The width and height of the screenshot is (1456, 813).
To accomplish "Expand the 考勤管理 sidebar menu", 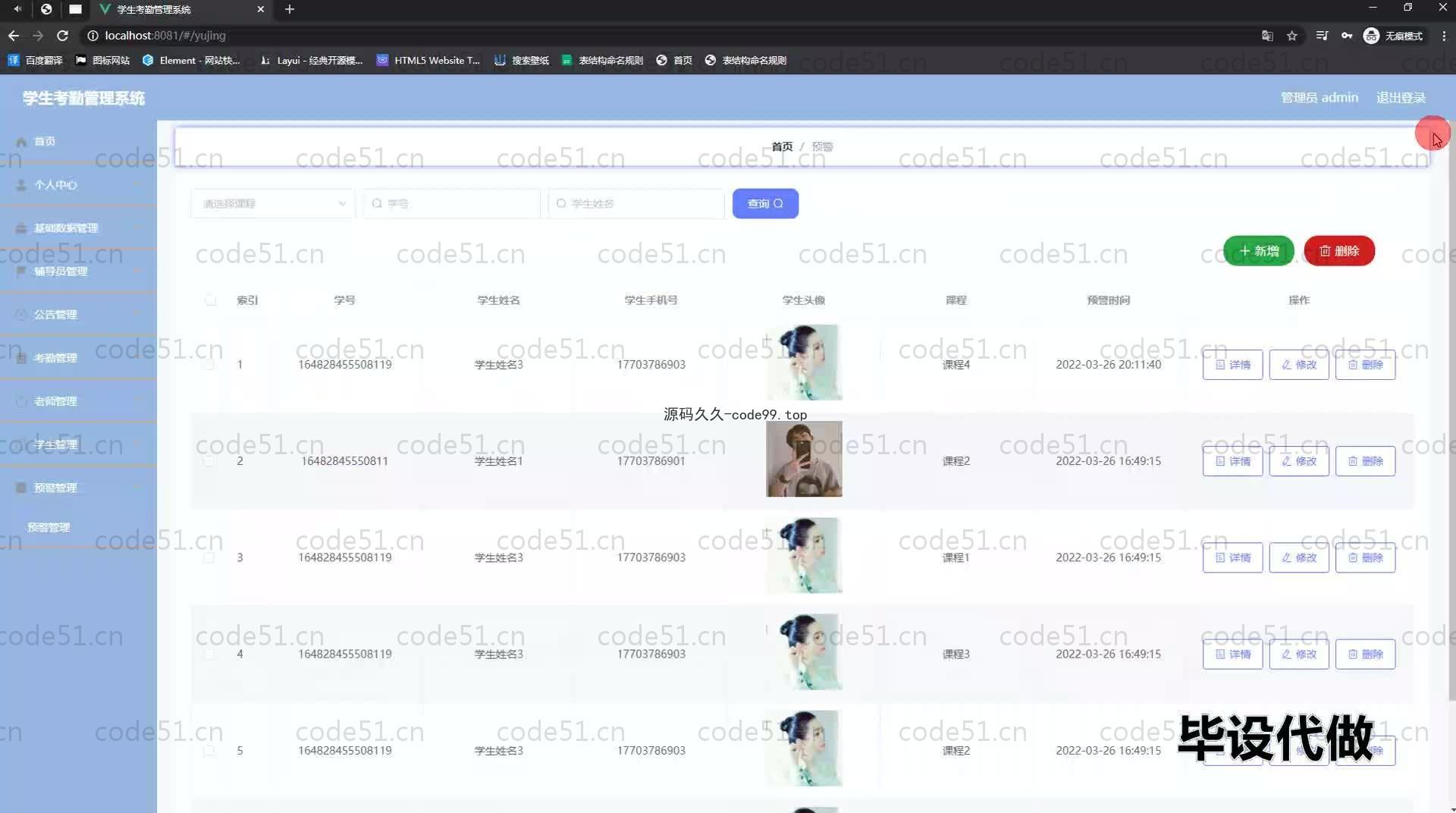I will click(x=55, y=358).
